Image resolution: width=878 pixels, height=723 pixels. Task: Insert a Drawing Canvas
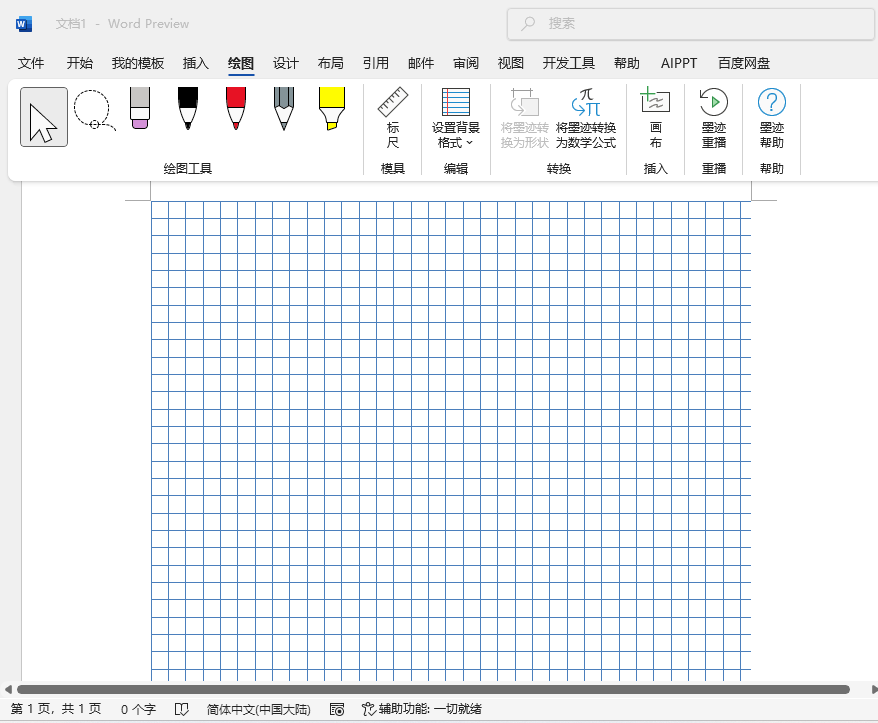point(655,118)
